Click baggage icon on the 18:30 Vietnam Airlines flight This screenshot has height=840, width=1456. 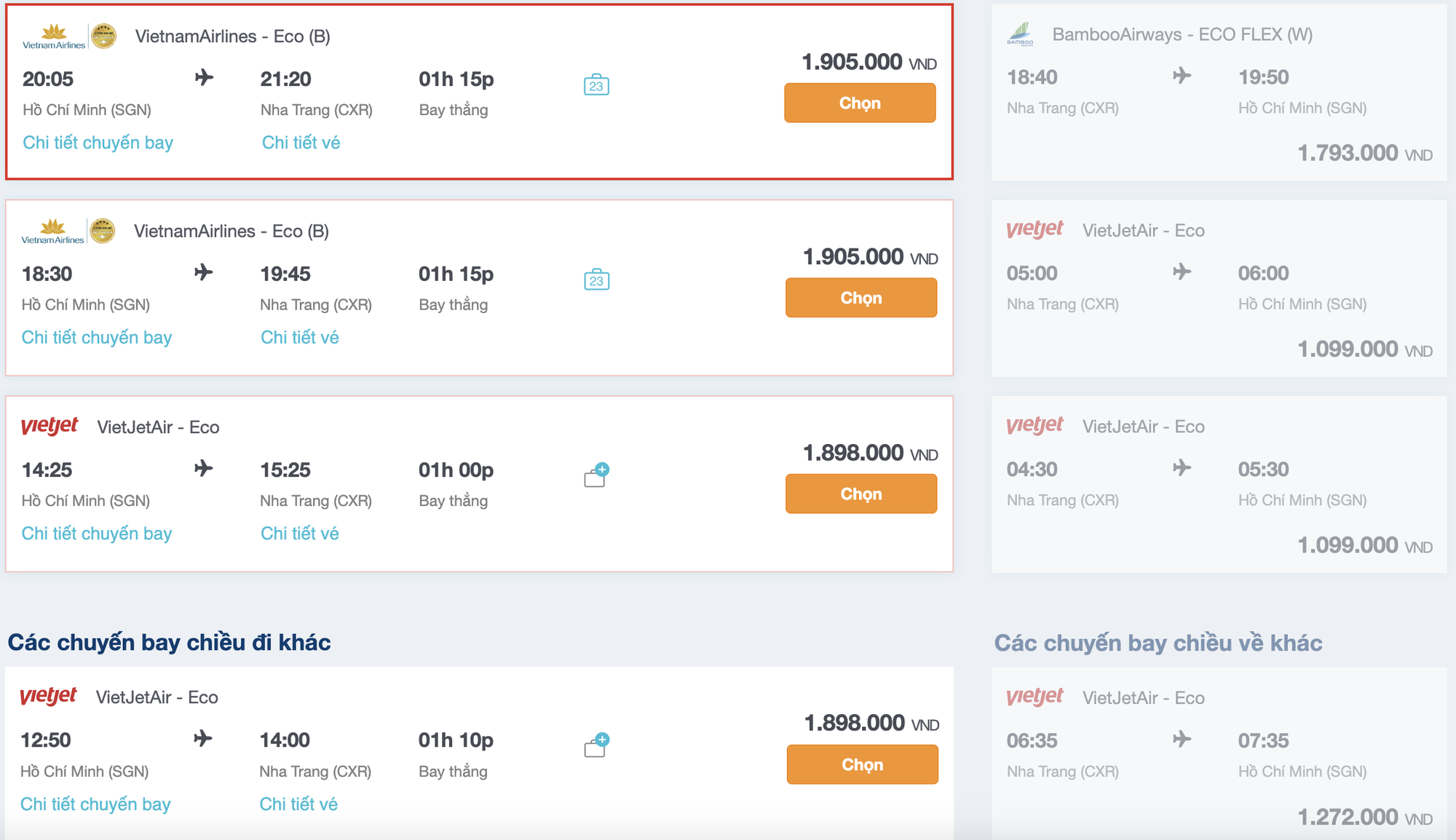pos(596,280)
